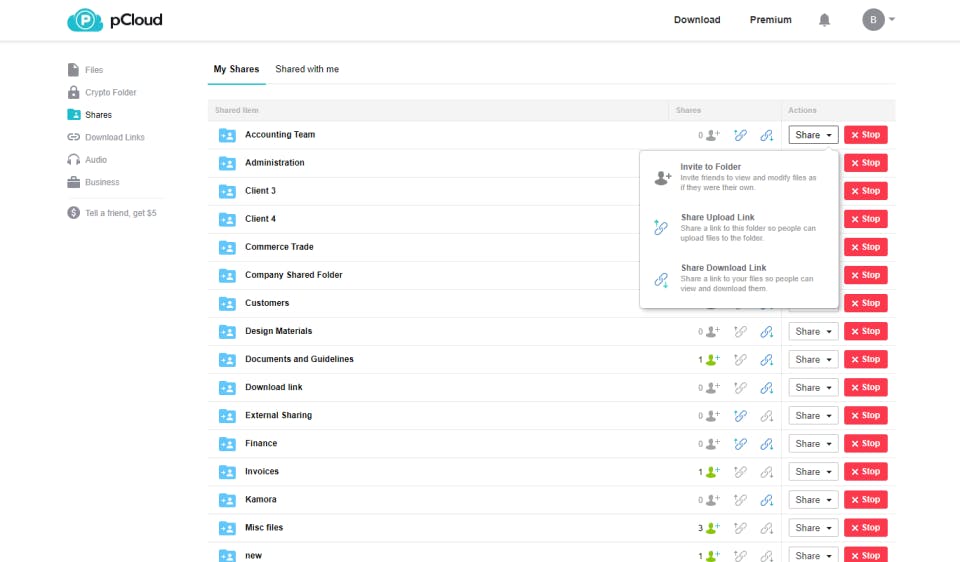Click the download link icon for Kamora
960x562 pixels.
click(767, 500)
